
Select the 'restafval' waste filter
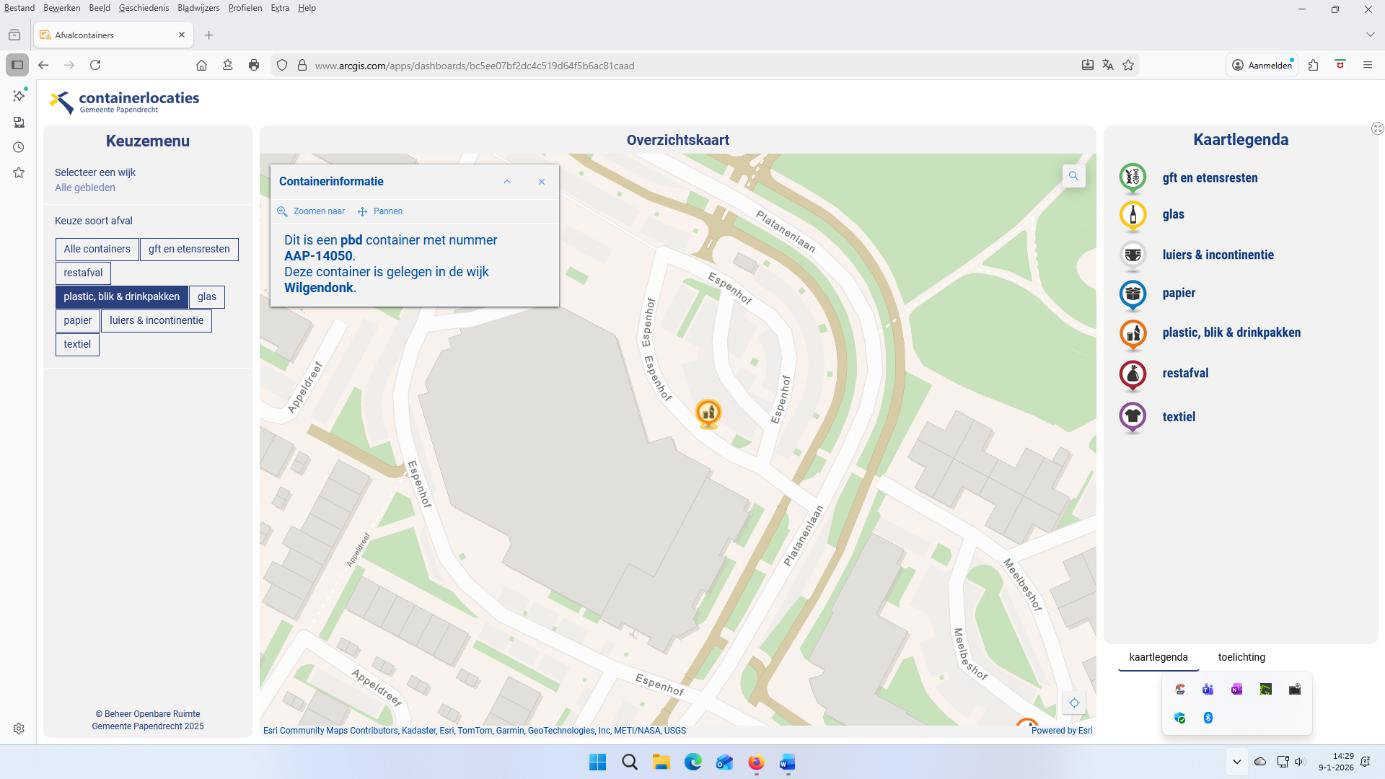[83, 273]
